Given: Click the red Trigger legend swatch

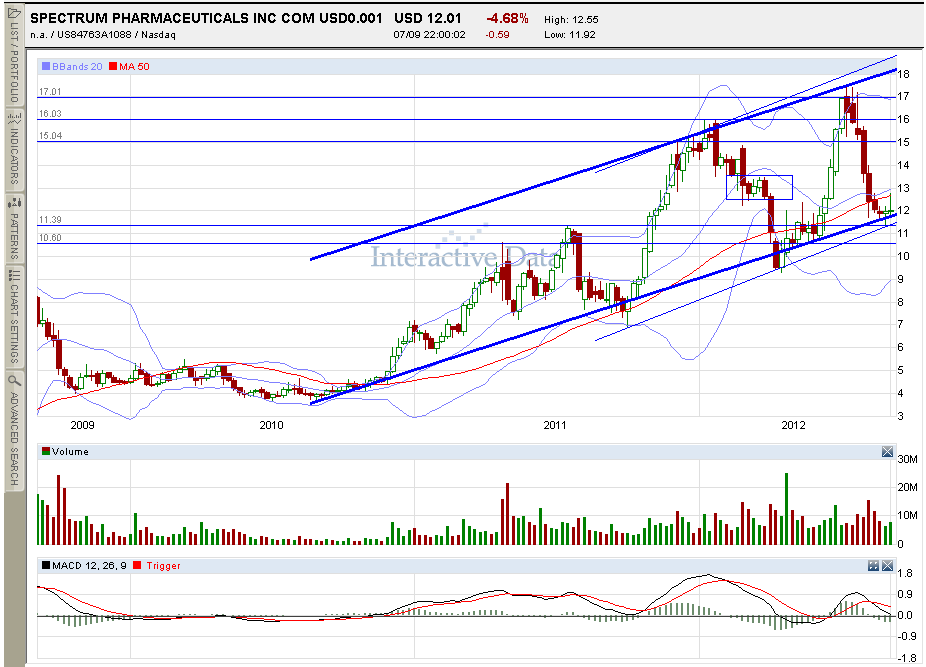Looking at the screenshot, I should pos(138,565).
